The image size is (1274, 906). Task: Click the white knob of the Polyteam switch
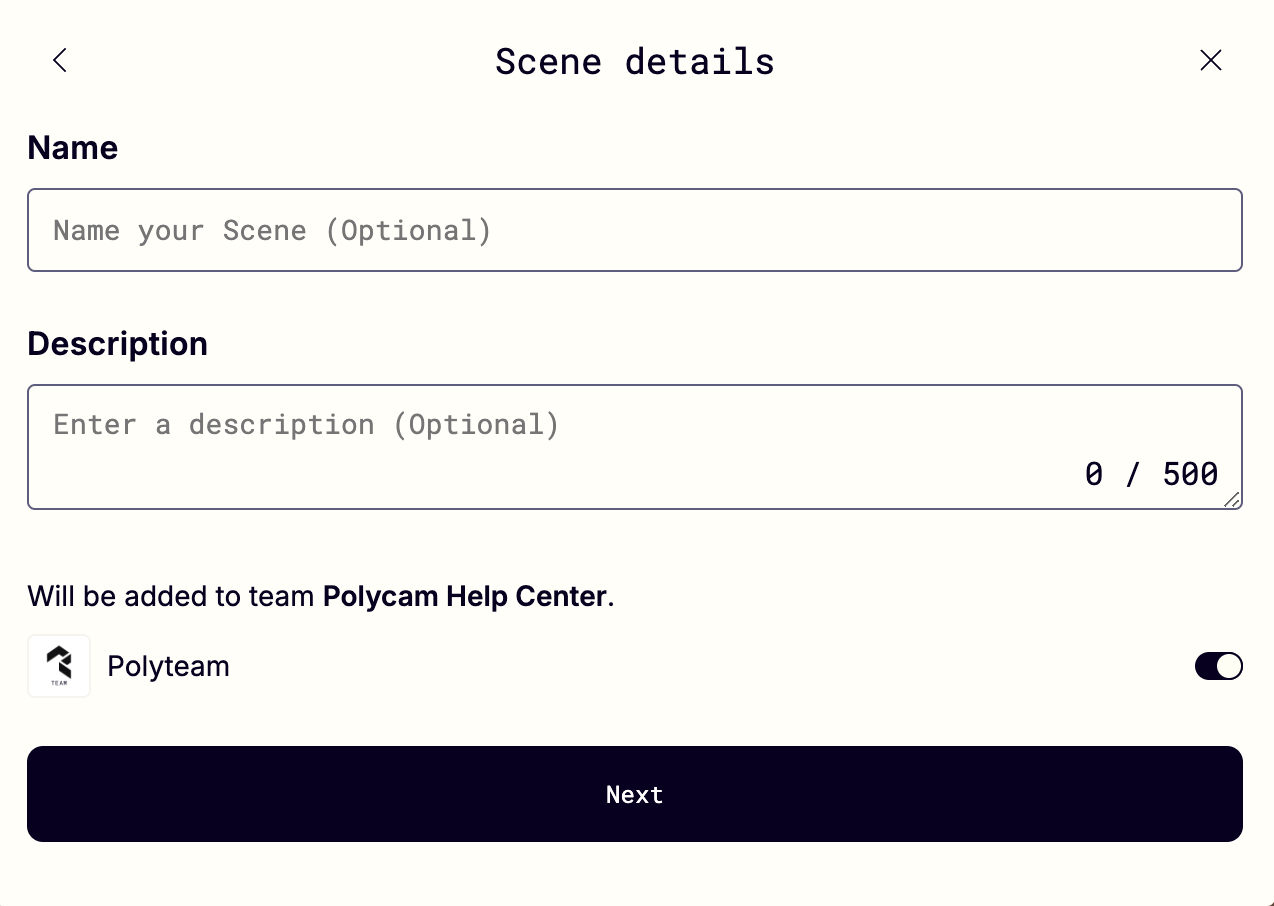[x=1229, y=666]
